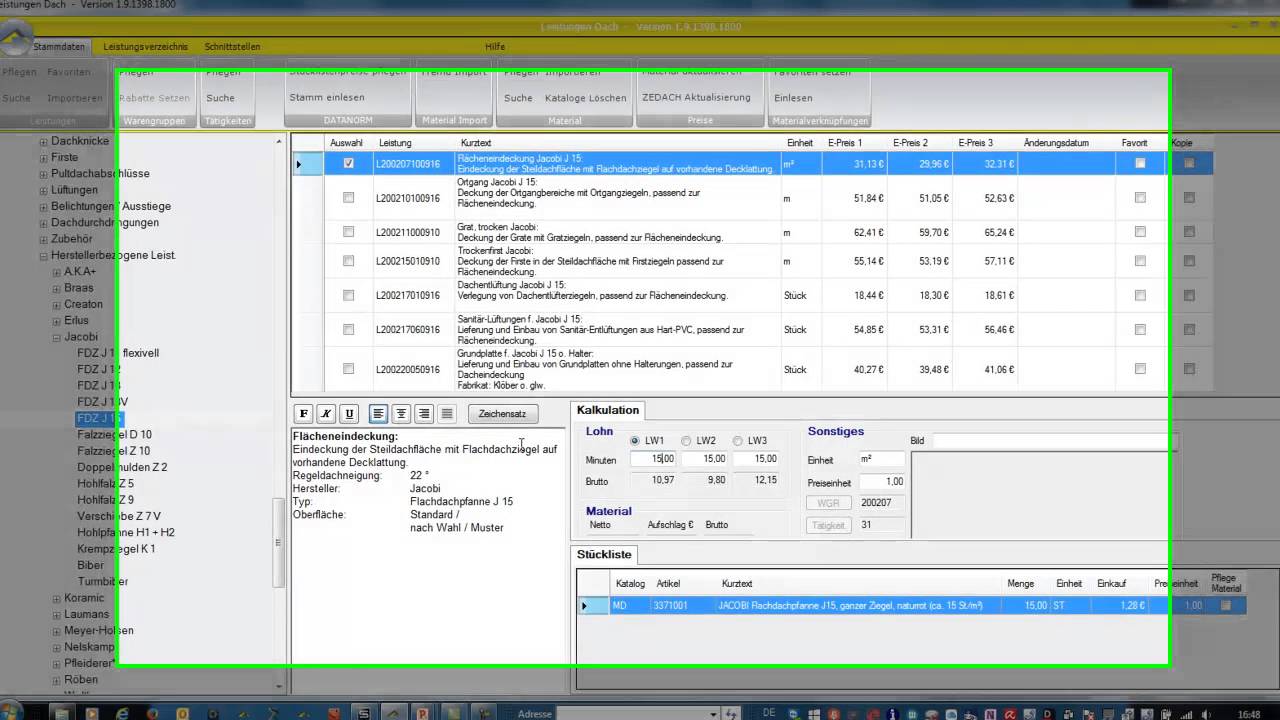1280x720 pixels.
Task: Tick Auswahl checkbox for Trockenfirst Jacobi
Action: point(348,261)
